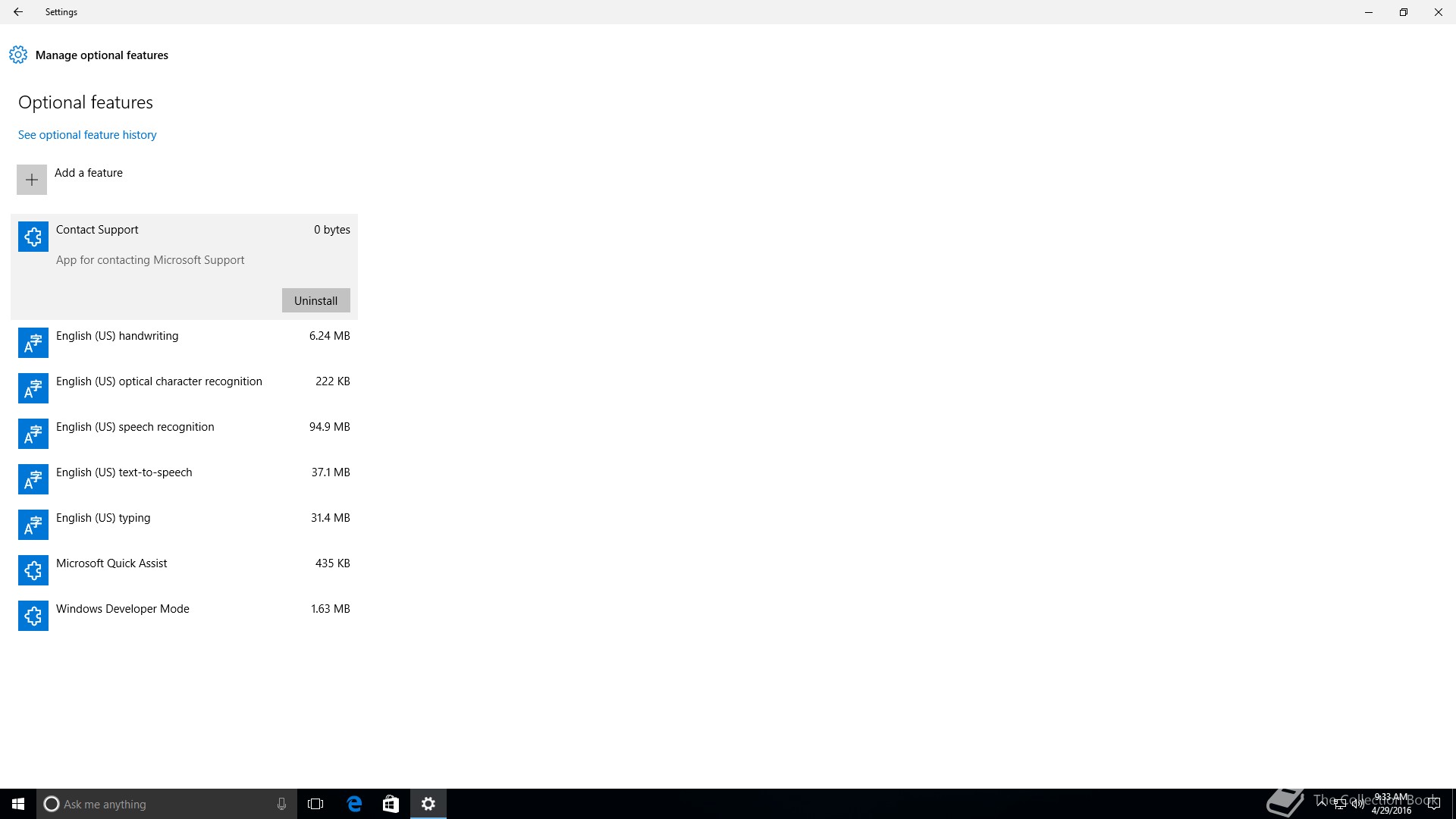Click the 6.24 MB size value

pyautogui.click(x=330, y=336)
